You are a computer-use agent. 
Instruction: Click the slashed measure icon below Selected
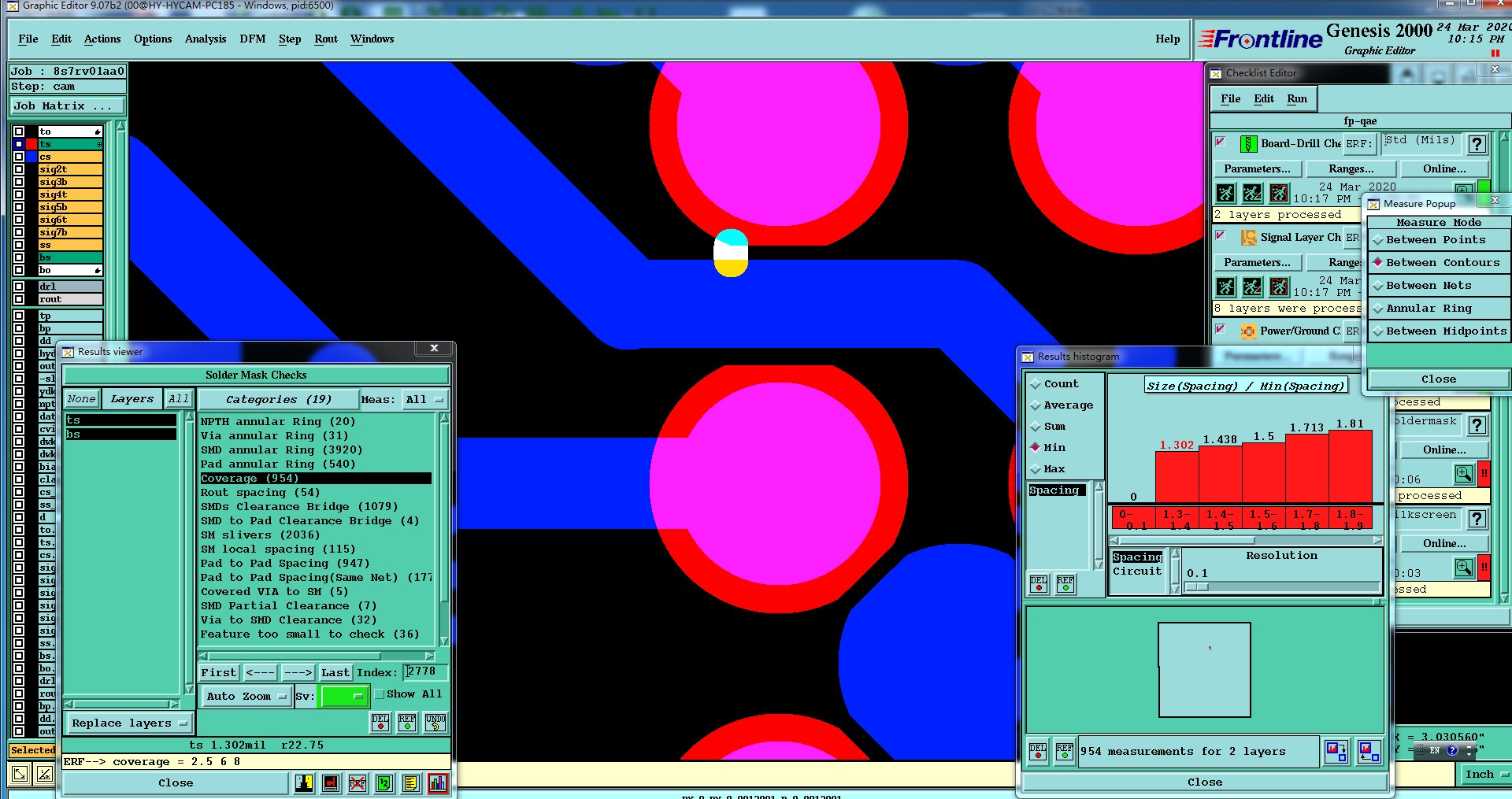click(45, 774)
